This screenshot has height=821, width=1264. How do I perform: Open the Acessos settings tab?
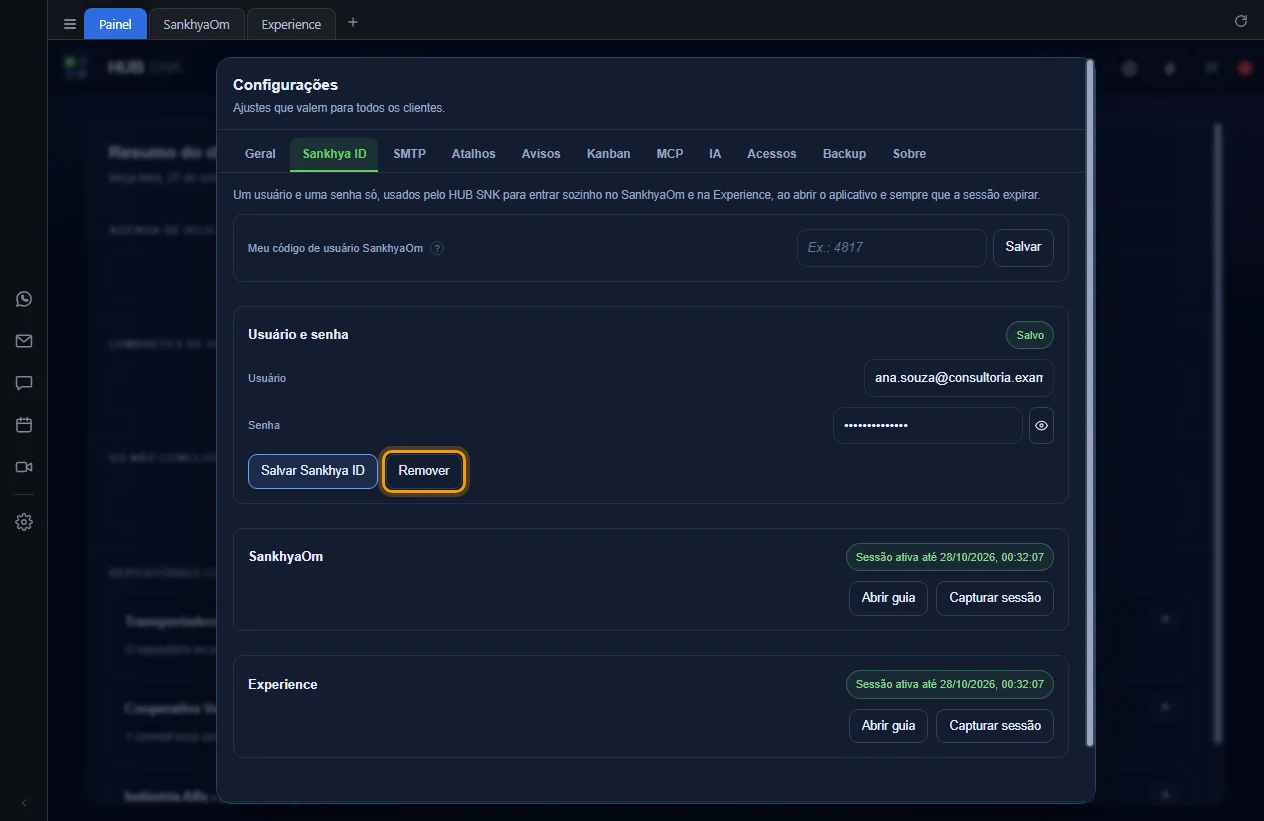[772, 154]
